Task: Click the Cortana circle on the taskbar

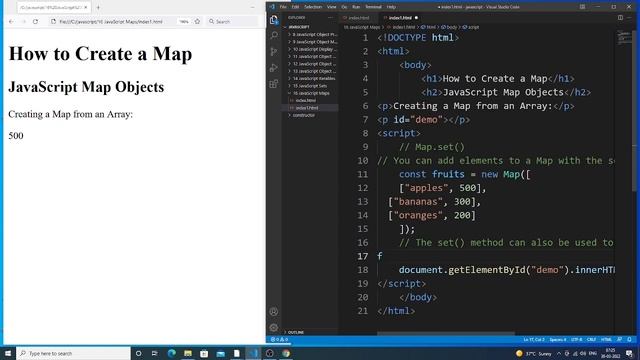Action: [138, 353]
